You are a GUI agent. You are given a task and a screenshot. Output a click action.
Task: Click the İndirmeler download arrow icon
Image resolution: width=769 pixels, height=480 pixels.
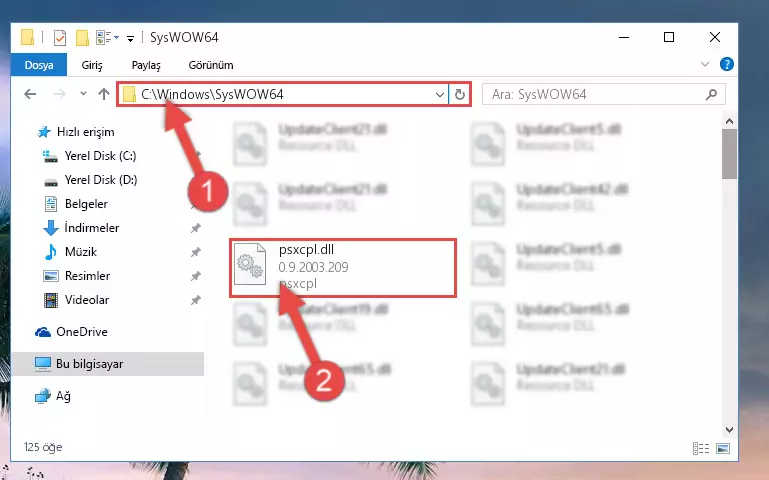51,228
